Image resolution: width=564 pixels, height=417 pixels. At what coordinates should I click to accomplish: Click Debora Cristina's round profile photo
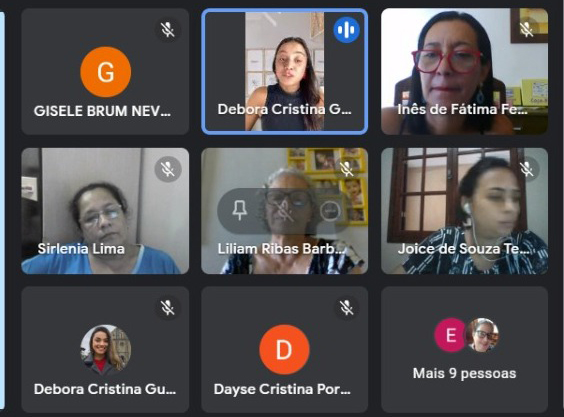point(105,348)
